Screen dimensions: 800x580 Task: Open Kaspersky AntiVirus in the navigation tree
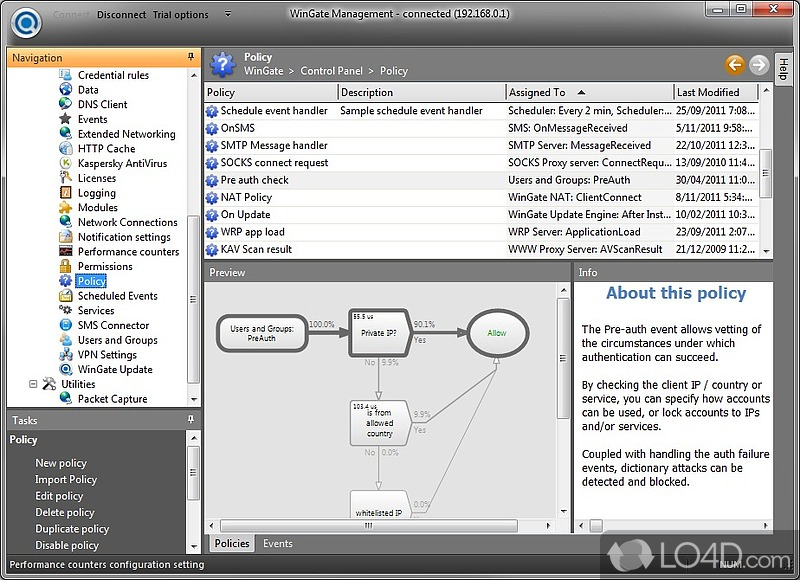click(x=122, y=163)
